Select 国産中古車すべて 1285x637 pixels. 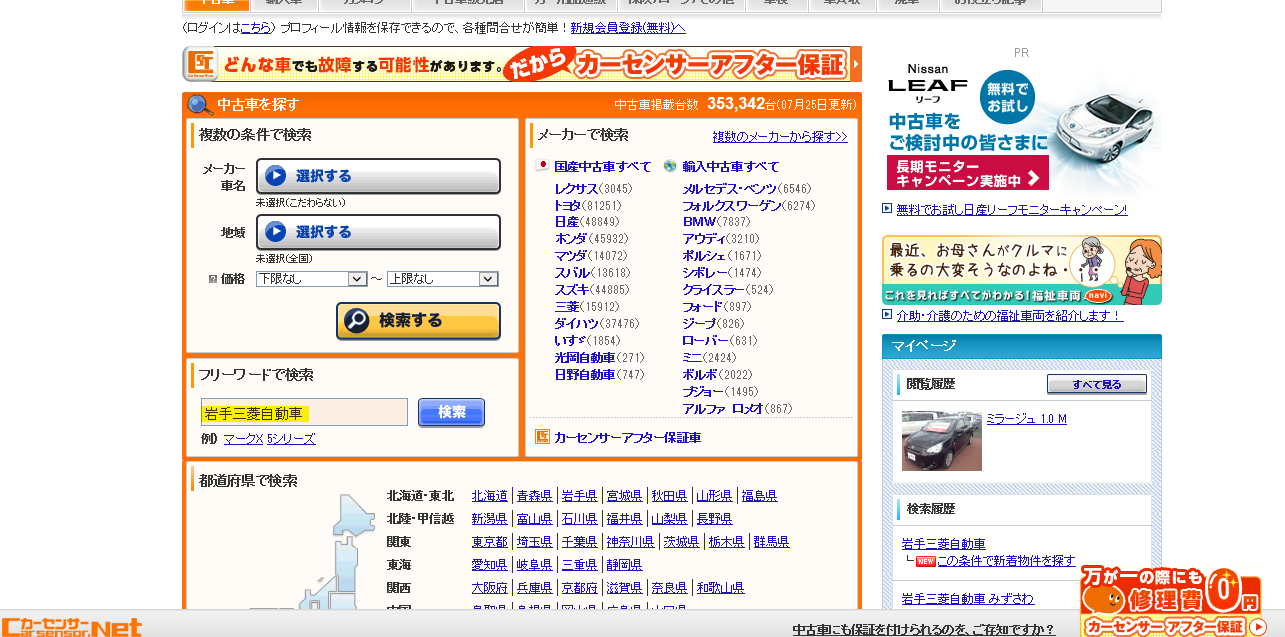[603, 166]
